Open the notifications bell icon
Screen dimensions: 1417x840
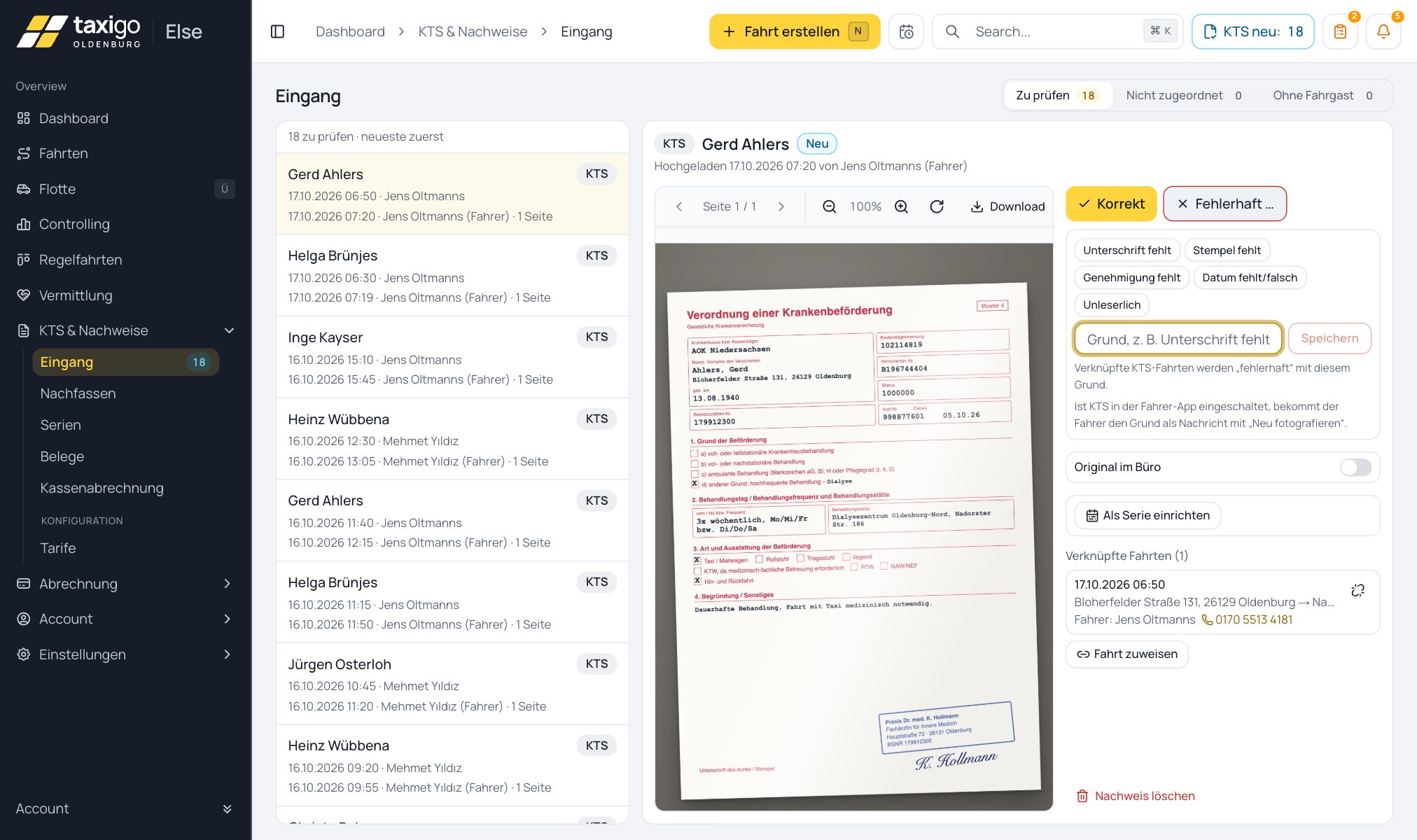click(x=1383, y=31)
